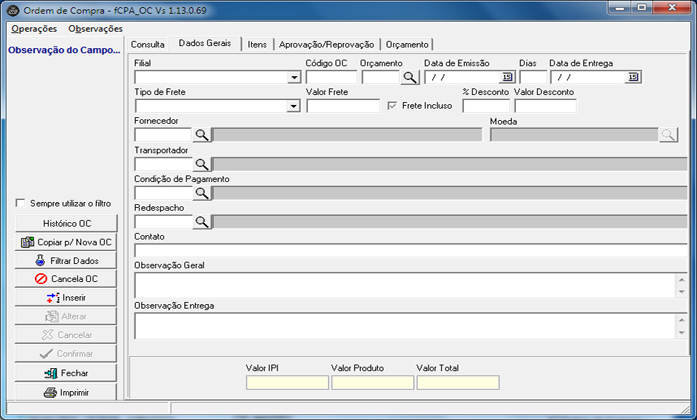Click the Confirmar button

pyautogui.click(x=66, y=354)
